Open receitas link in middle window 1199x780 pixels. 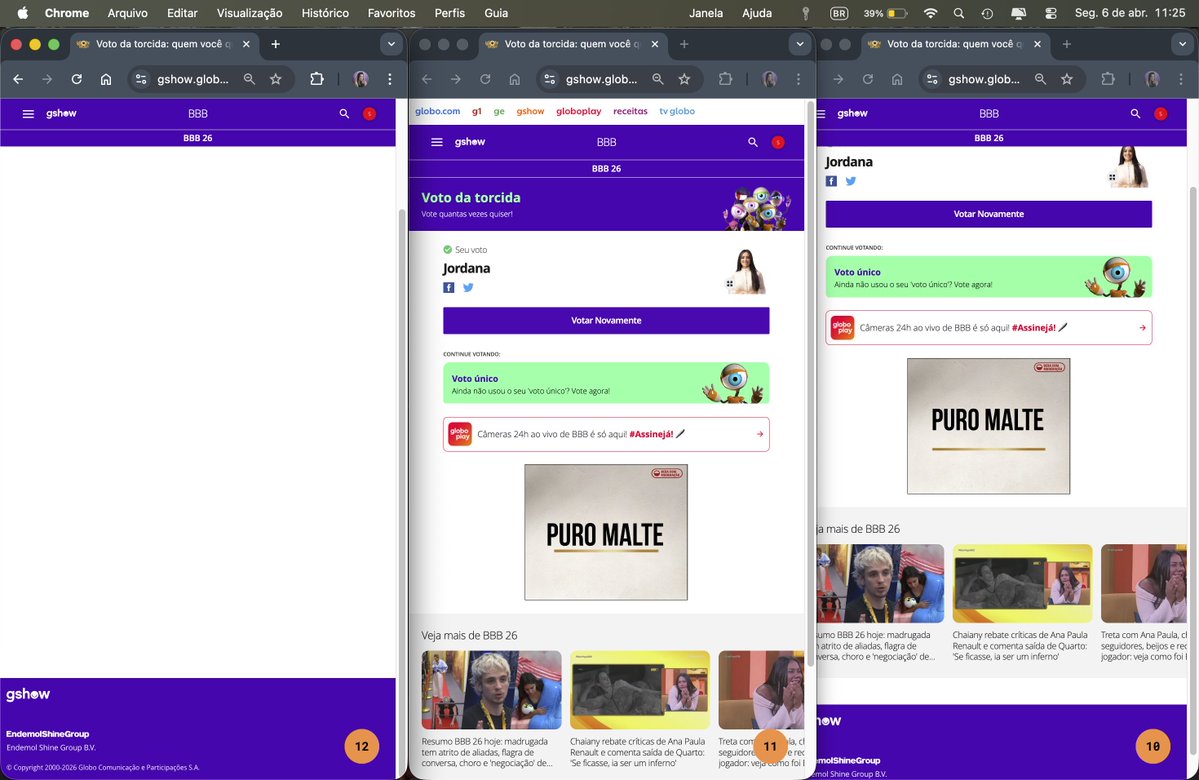630,112
